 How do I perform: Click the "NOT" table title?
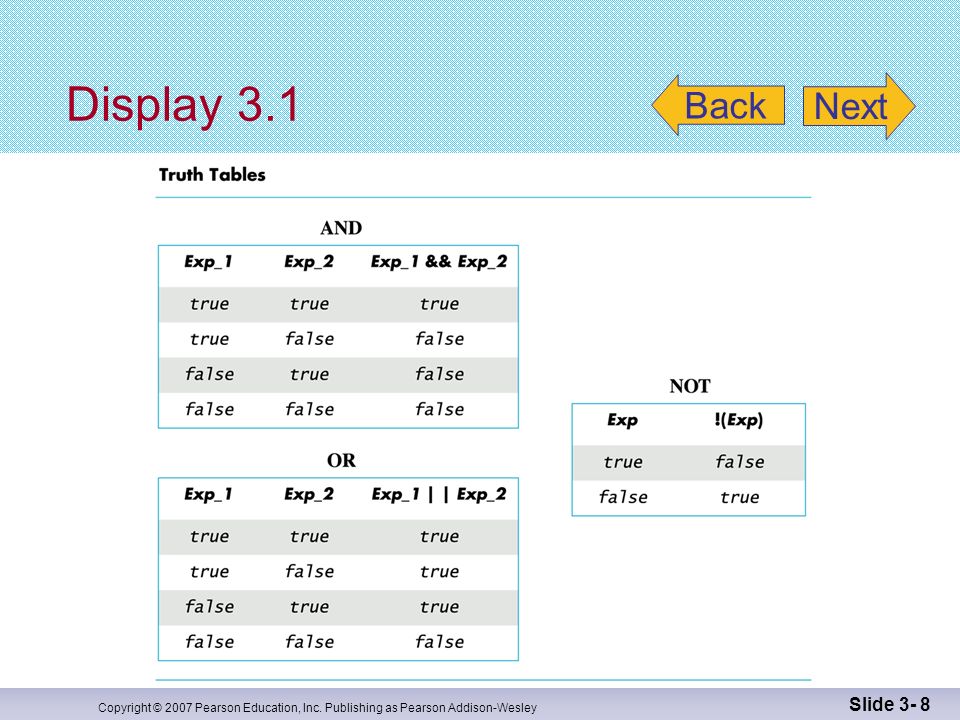(689, 386)
